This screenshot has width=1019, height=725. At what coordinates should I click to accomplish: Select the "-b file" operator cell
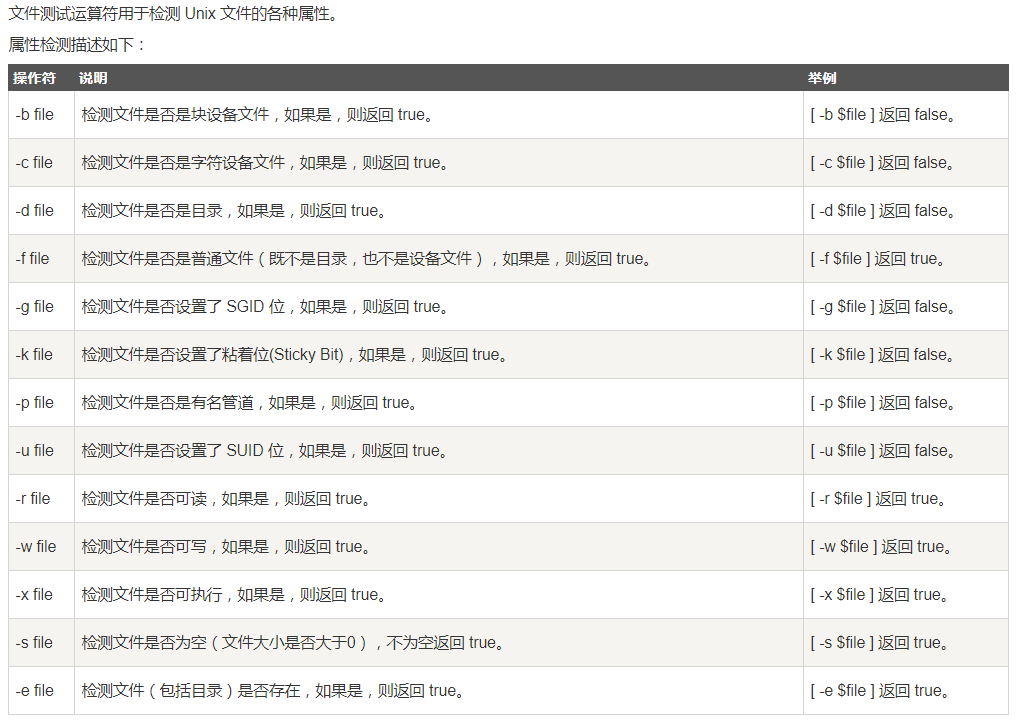tap(35, 115)
